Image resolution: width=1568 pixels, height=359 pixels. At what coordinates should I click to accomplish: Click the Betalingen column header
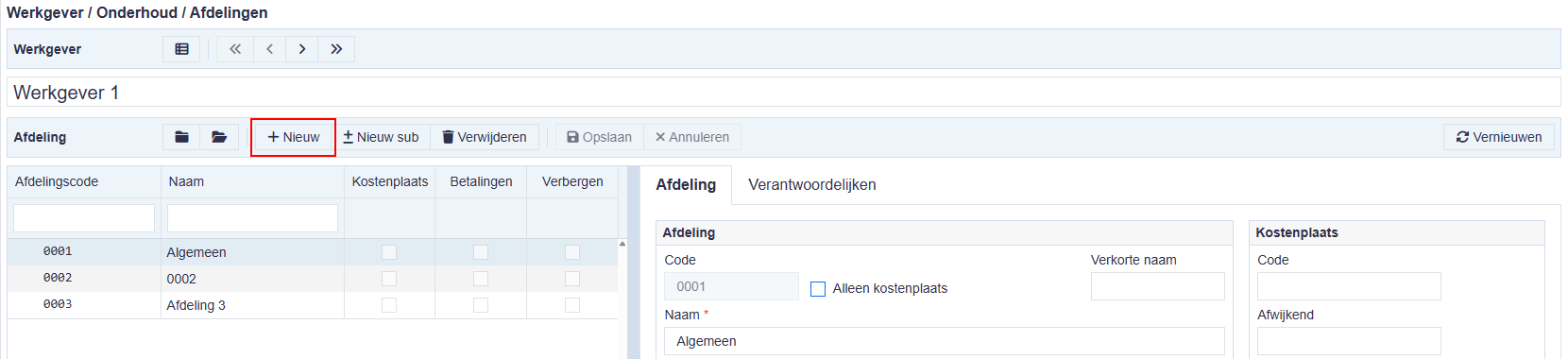481,181
